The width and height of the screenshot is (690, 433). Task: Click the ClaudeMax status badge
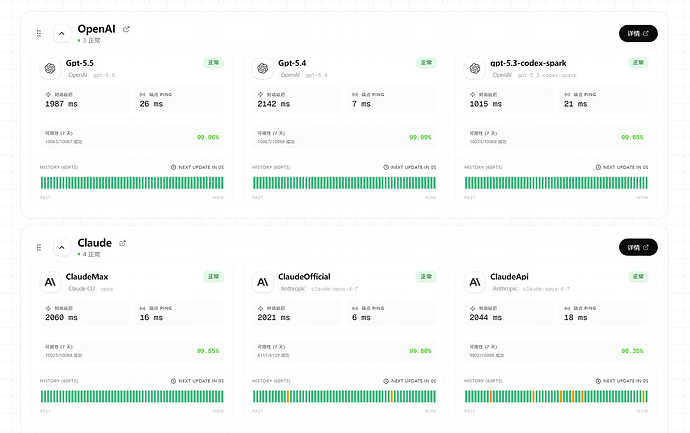213,276
